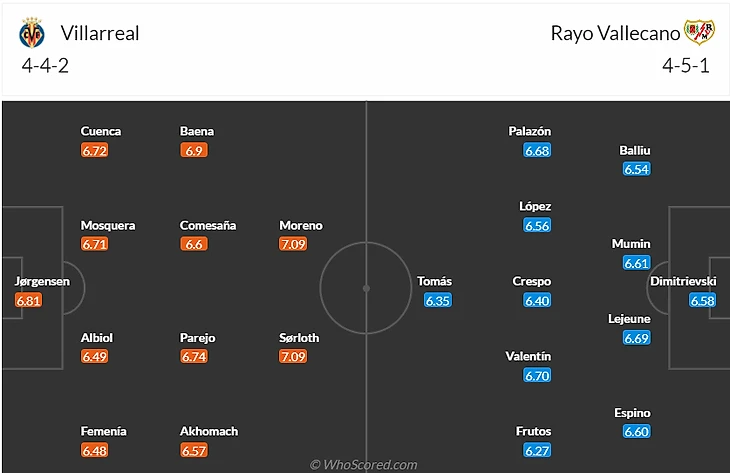The image size is (730, 473).
Task: Click the Rayo Vallecano 4-5-1 formation label
Action: [x=684, y=67]
